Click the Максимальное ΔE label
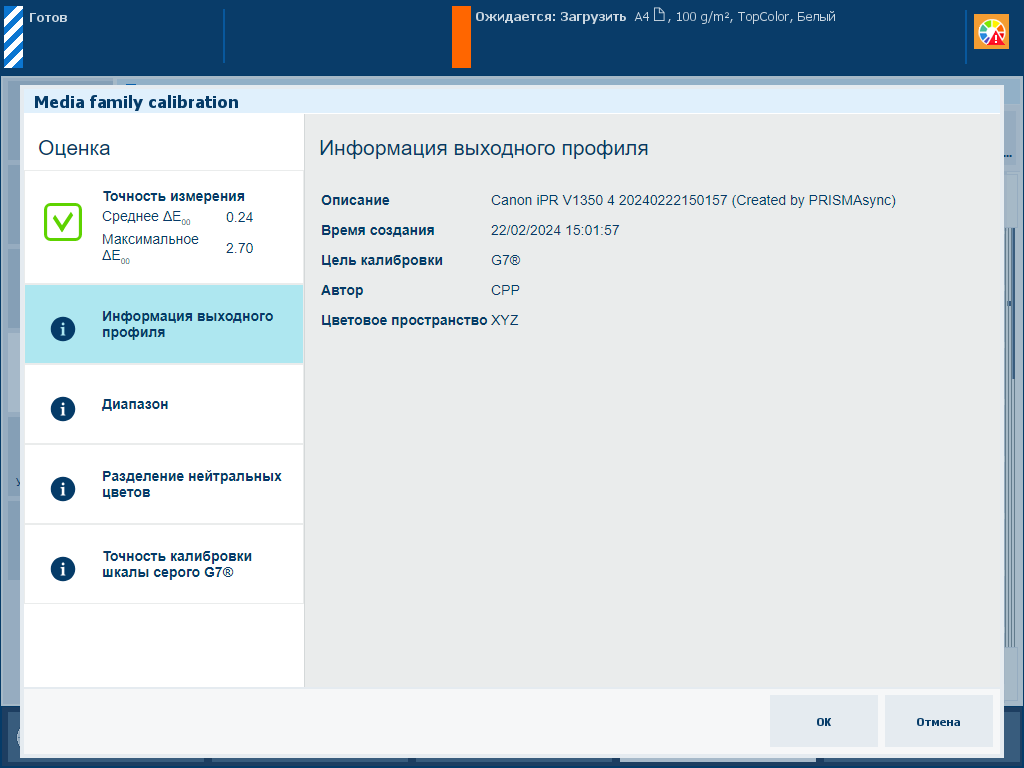The image size is (1024, 768). click(150, 248)
